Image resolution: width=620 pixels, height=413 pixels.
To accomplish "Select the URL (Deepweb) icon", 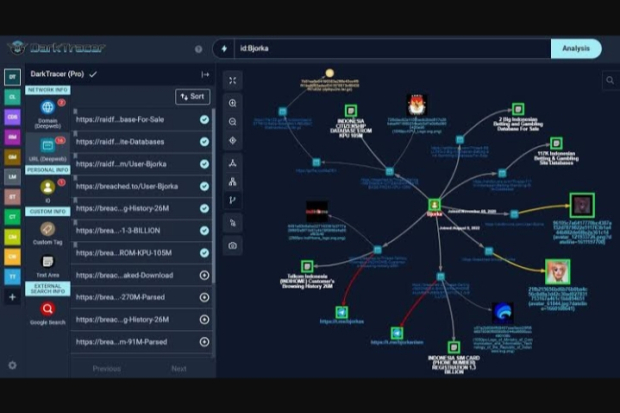I will click(x=47, y=147).
